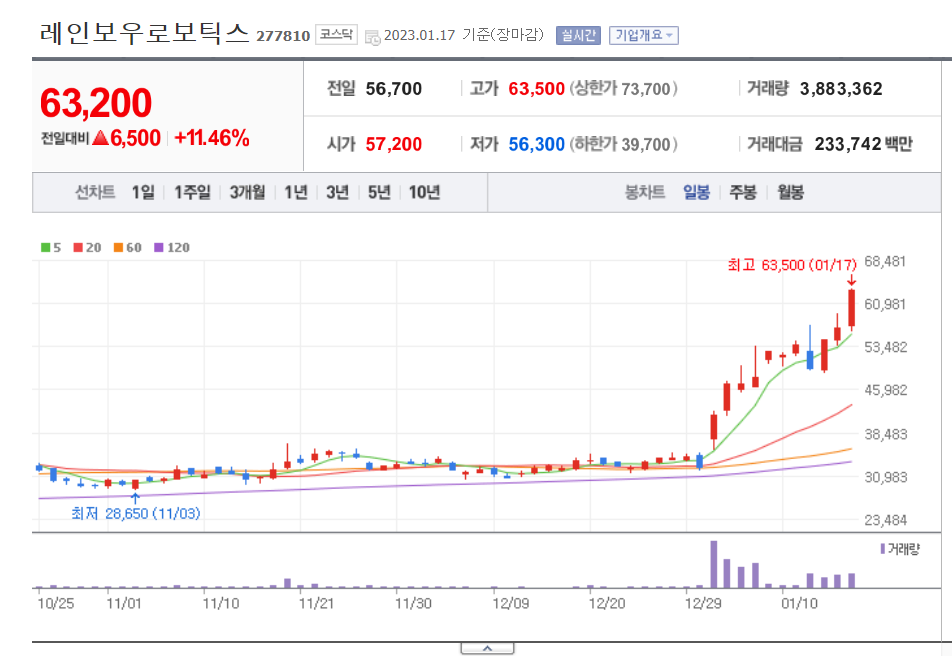Image resolution: width=952 pixels, height=656 pixels.
Task: Click the 하한가 39,700 lower limit text
Action: pyautogui.click(x=624, y=144)
